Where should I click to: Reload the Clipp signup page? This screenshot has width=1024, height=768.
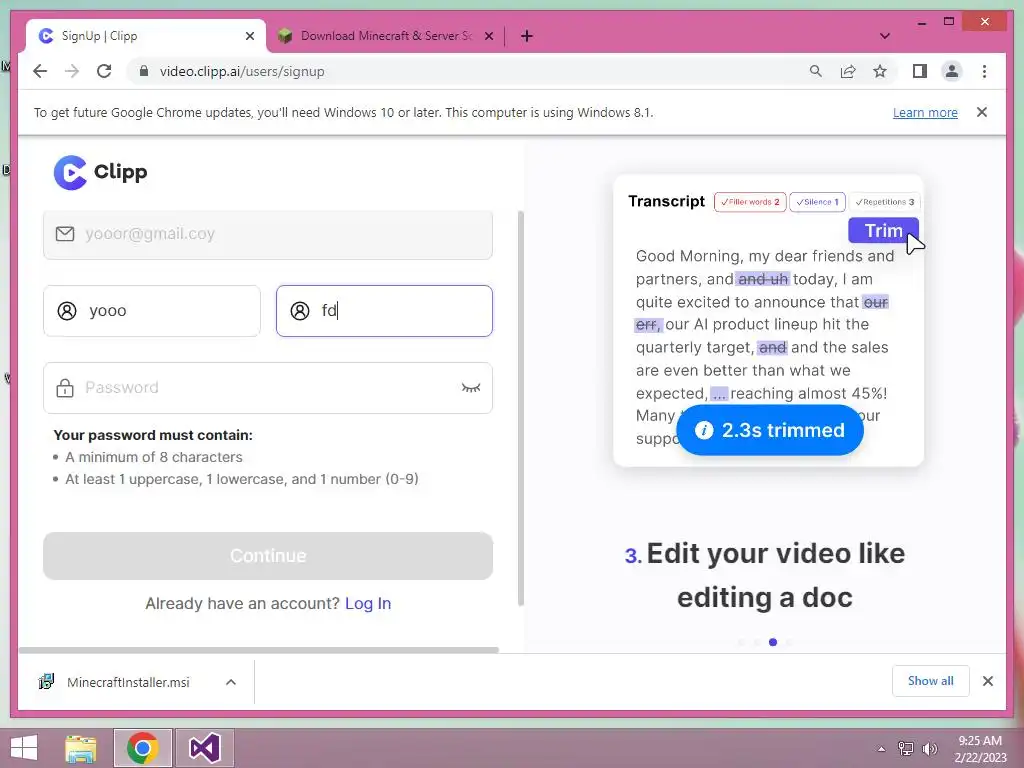pyautogui.click(x=104, y=71)
